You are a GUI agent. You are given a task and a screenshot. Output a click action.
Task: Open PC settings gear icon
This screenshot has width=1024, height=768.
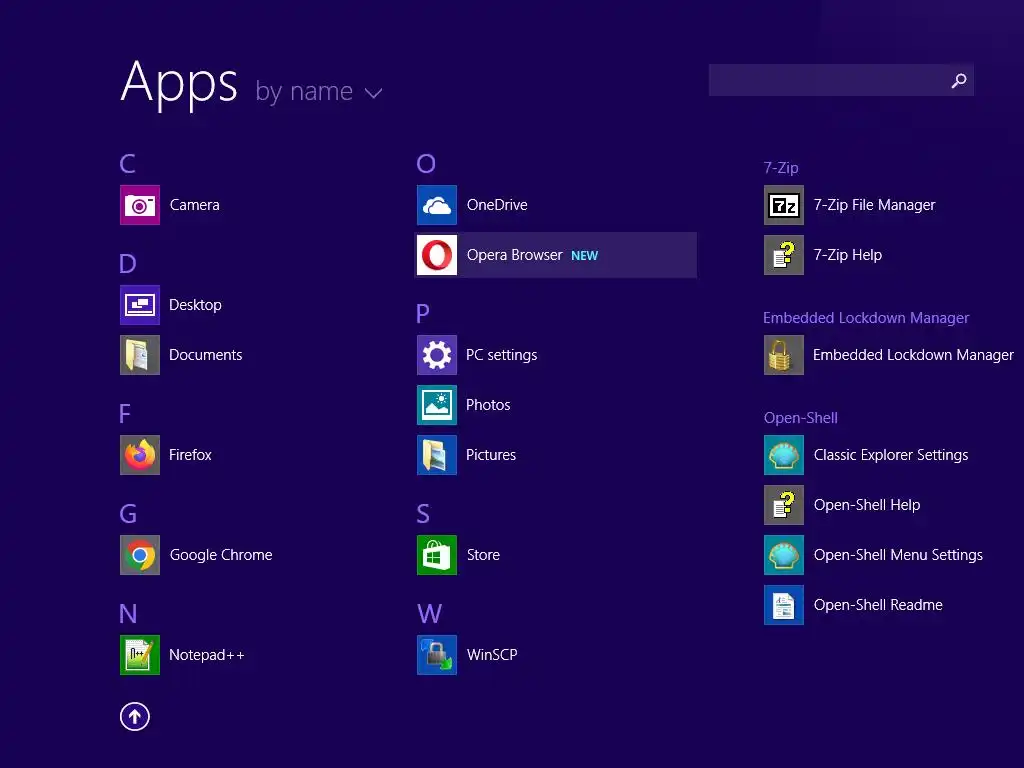(x=437, y=355)
